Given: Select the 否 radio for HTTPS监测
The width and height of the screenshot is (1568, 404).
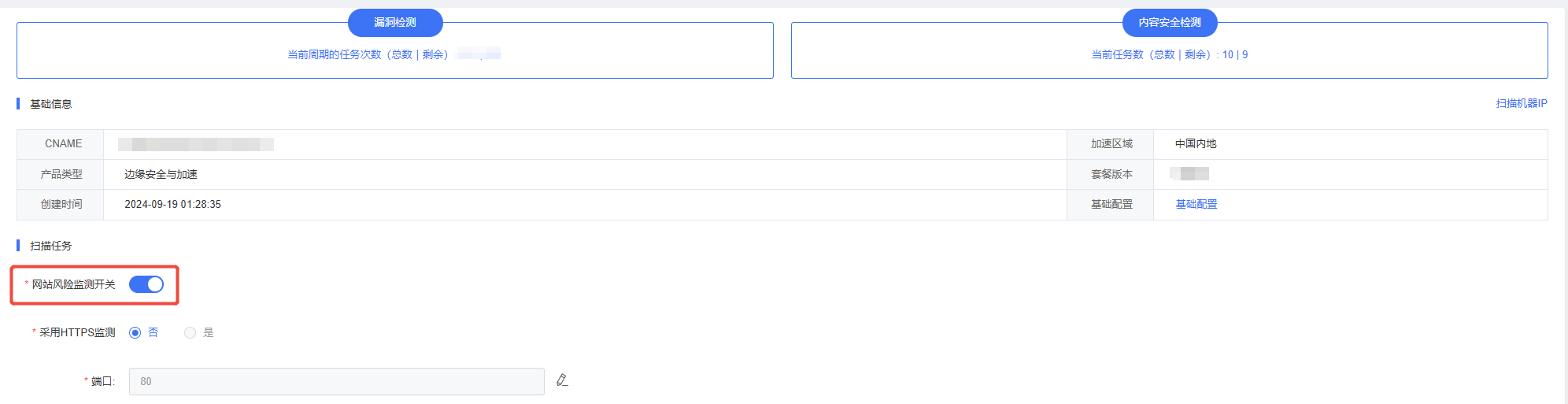Looking at the screenshot, I should (x=135, y=332).
